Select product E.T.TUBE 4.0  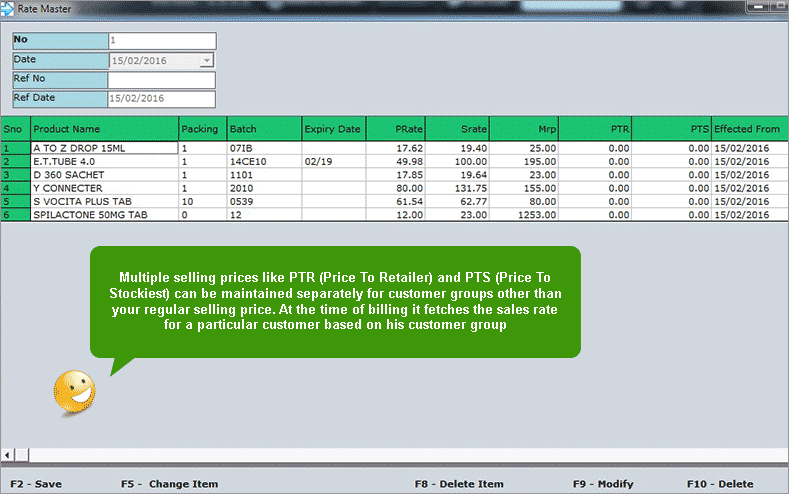click(105, 161)
